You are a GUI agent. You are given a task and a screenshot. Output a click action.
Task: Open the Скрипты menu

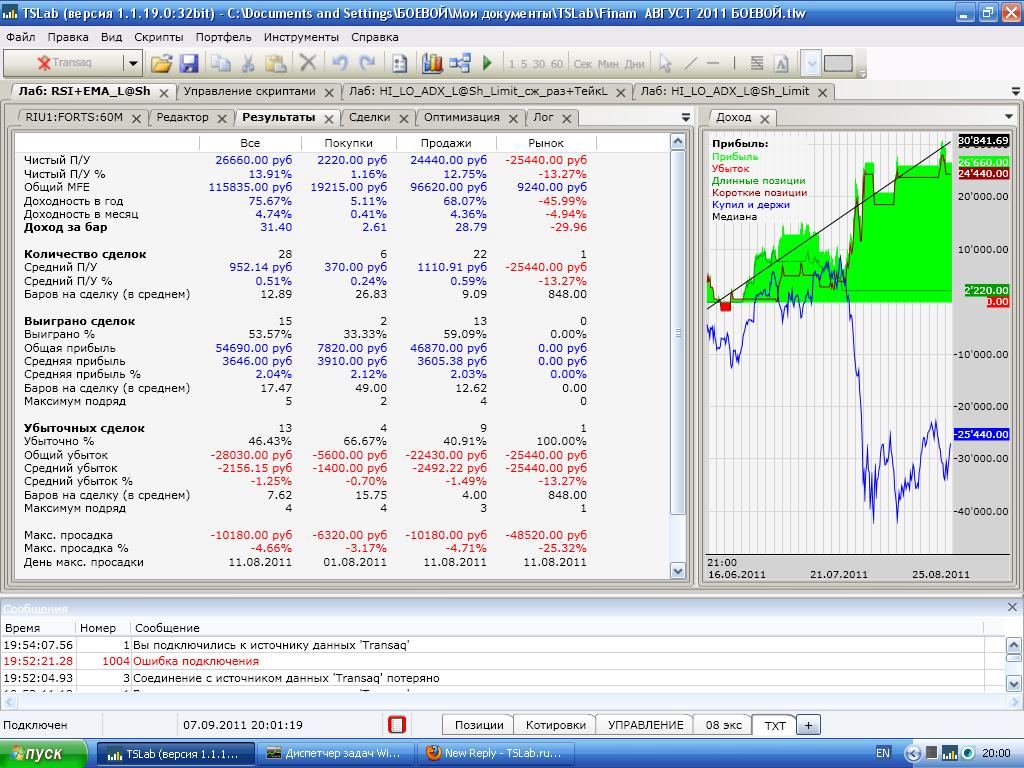pyautogui.click(x=158, y=37)
